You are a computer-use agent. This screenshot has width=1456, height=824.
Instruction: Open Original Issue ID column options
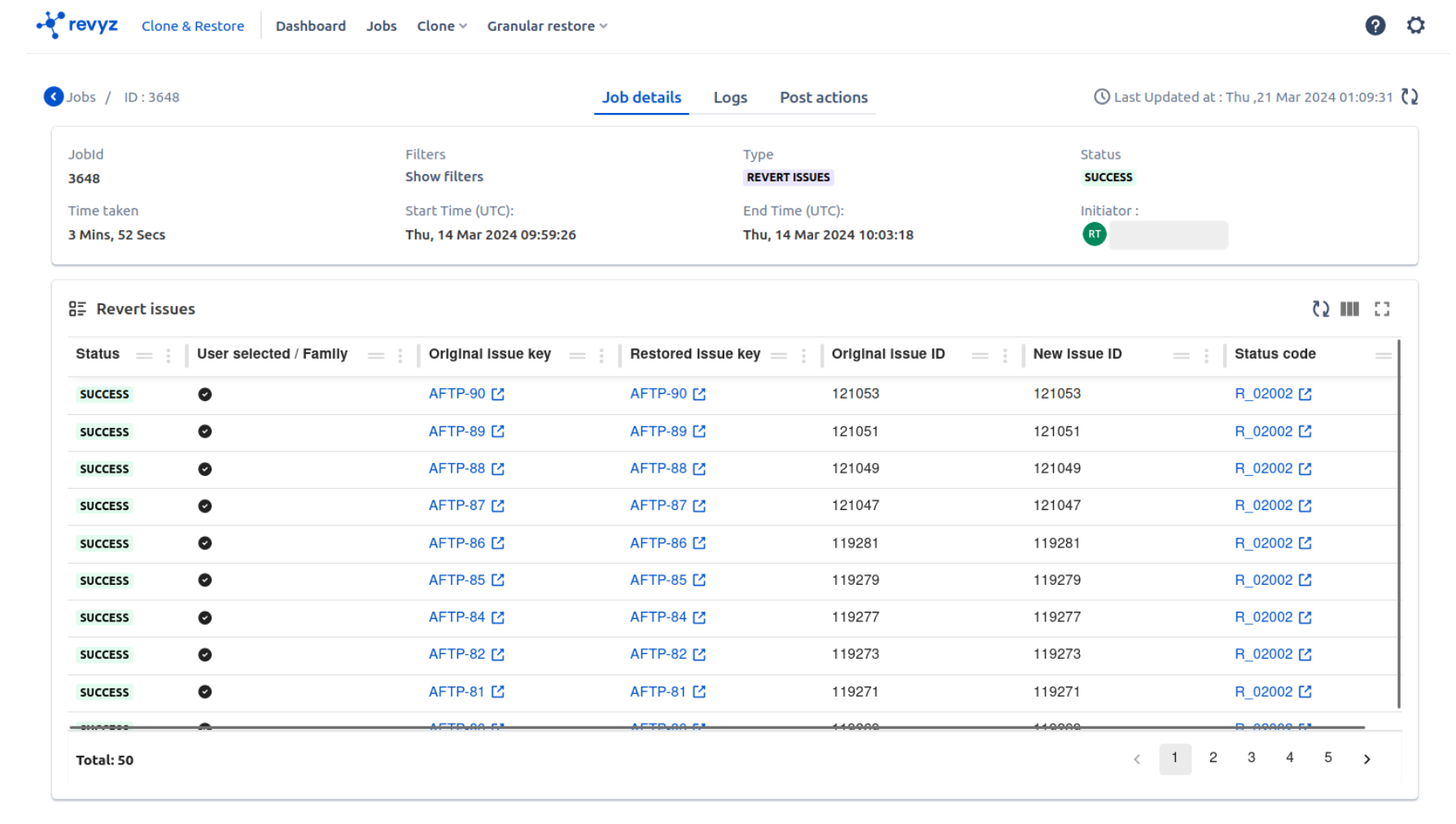click(x=1005, y=355)
